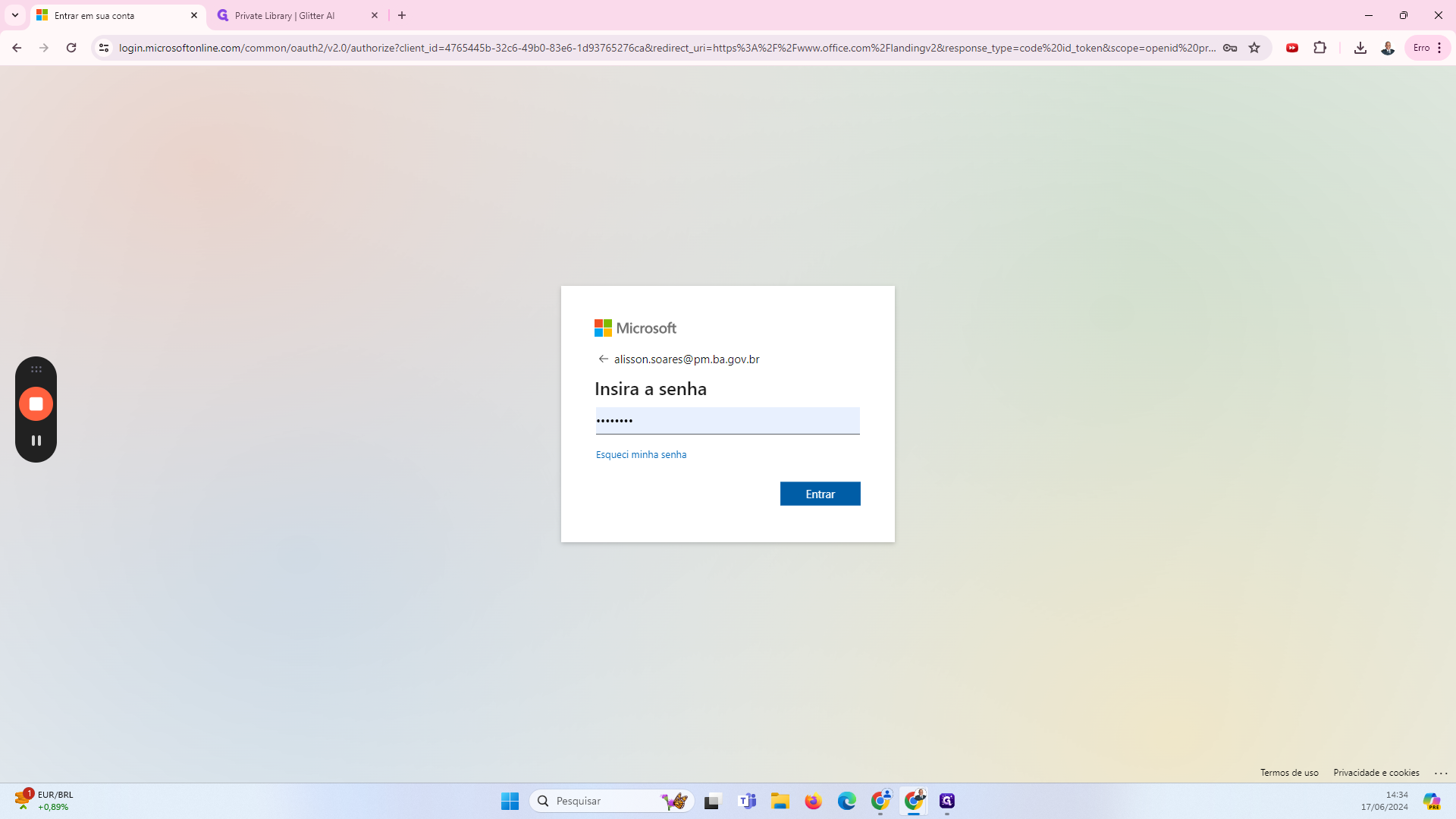This screenshot has height=819, width=1456.
Task: Open Microsoft Teams from the taskbar
Action: point(747,801)
